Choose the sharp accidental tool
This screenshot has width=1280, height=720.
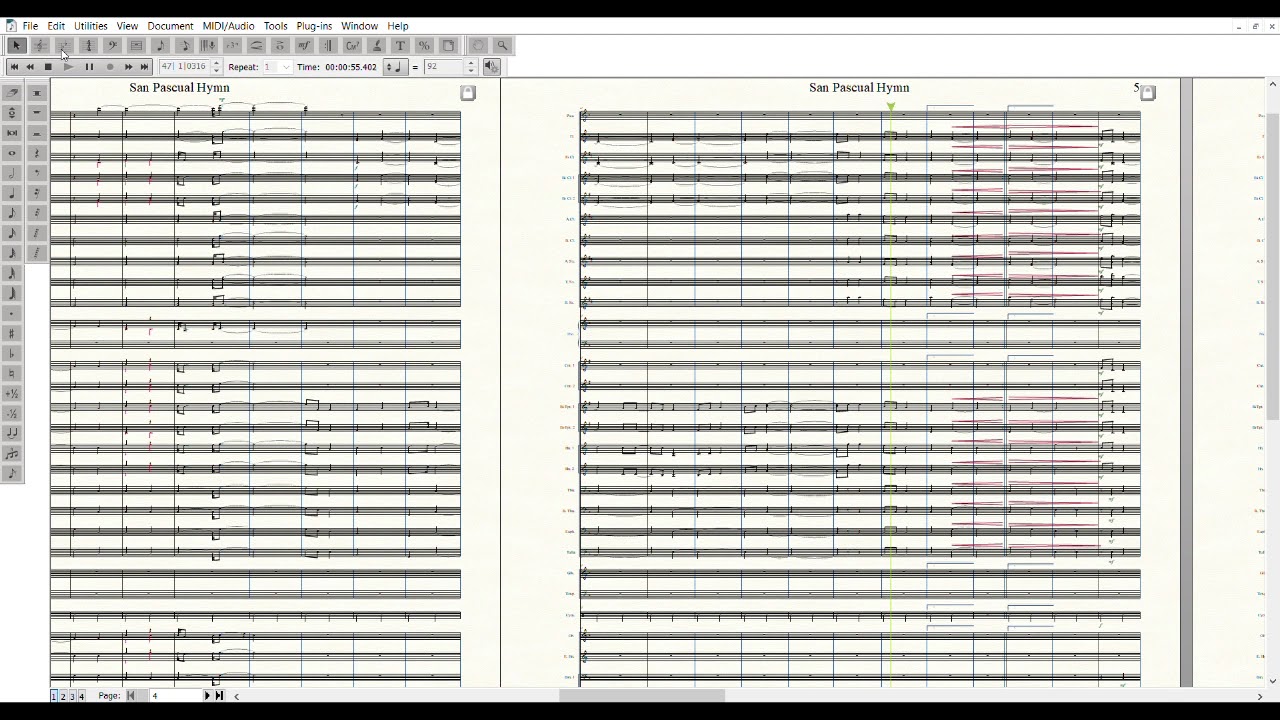[12, 333]
